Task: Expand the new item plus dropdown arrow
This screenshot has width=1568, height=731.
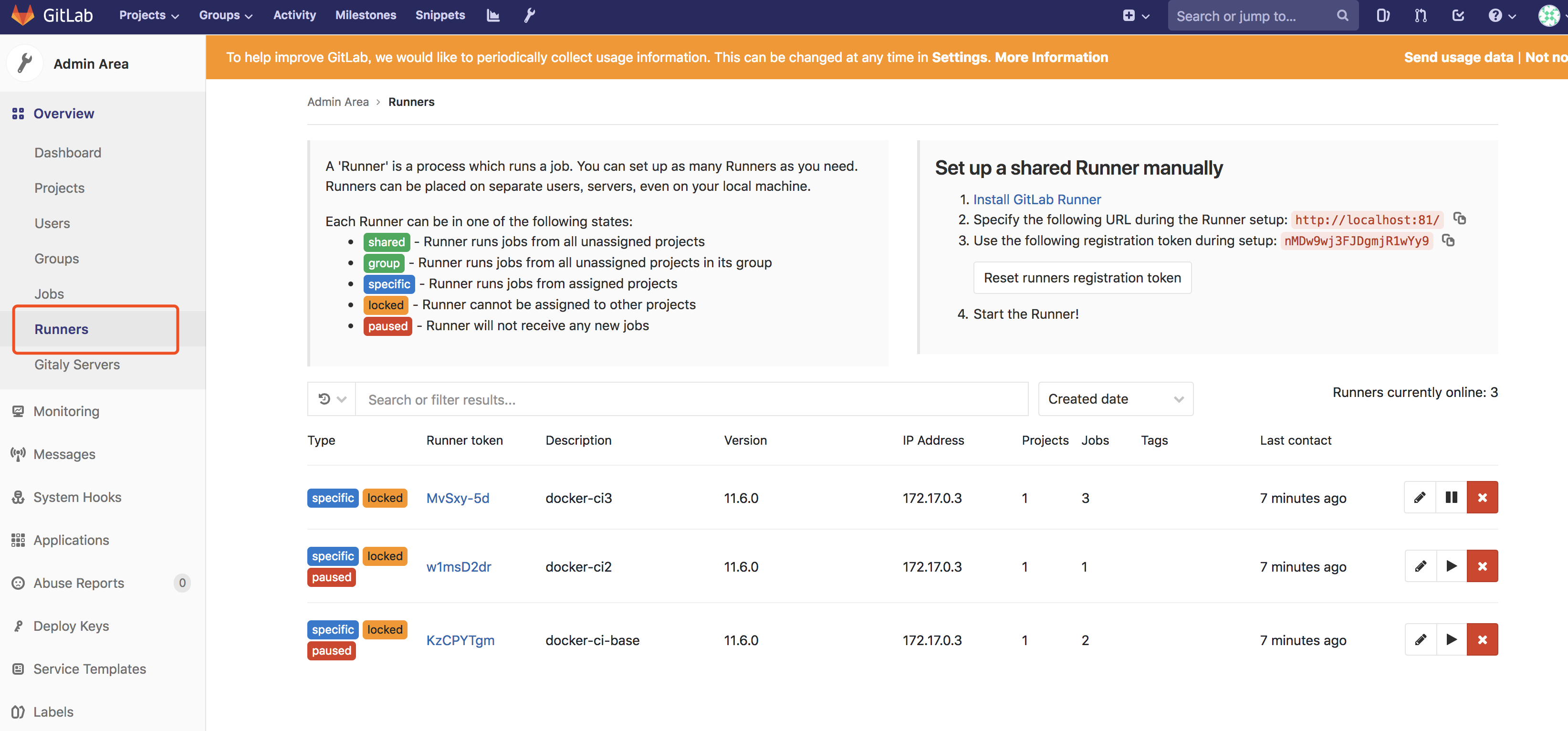Action: pos(1146,16)
